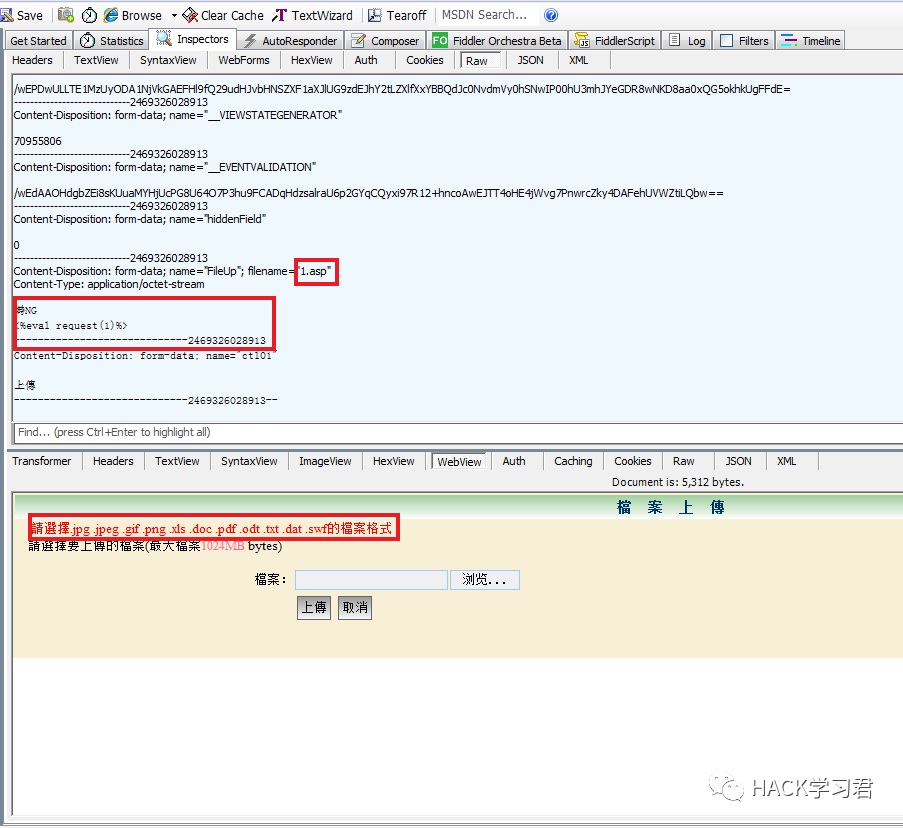Focus the MSDN Search box
This screenshot has height=828, width=903.
point(487,15)
